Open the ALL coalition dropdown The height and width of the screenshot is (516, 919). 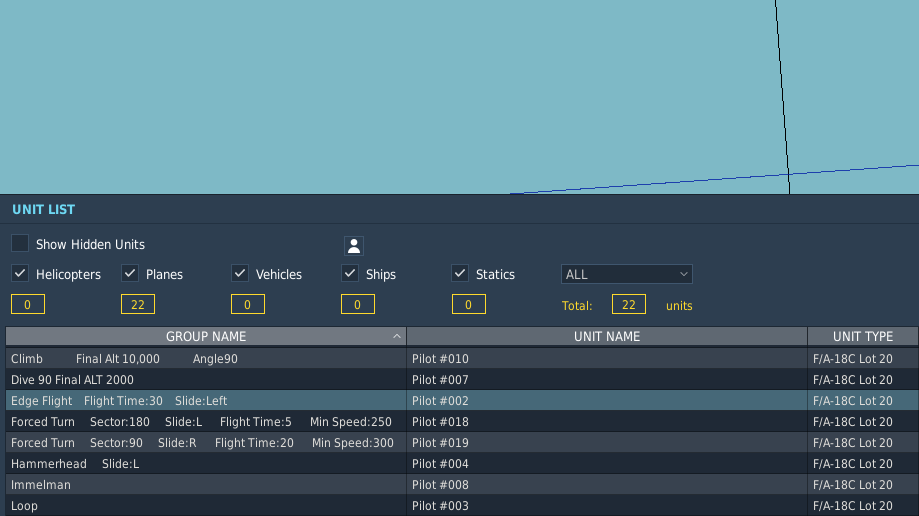click(626, 274)
